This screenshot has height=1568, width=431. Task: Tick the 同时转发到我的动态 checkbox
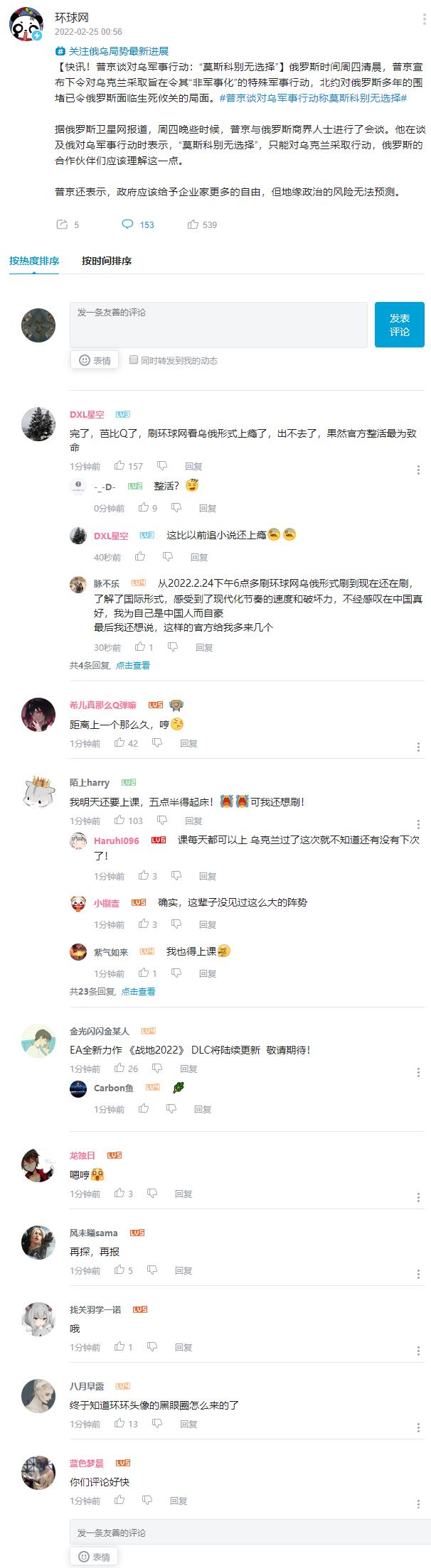[133, 360]
